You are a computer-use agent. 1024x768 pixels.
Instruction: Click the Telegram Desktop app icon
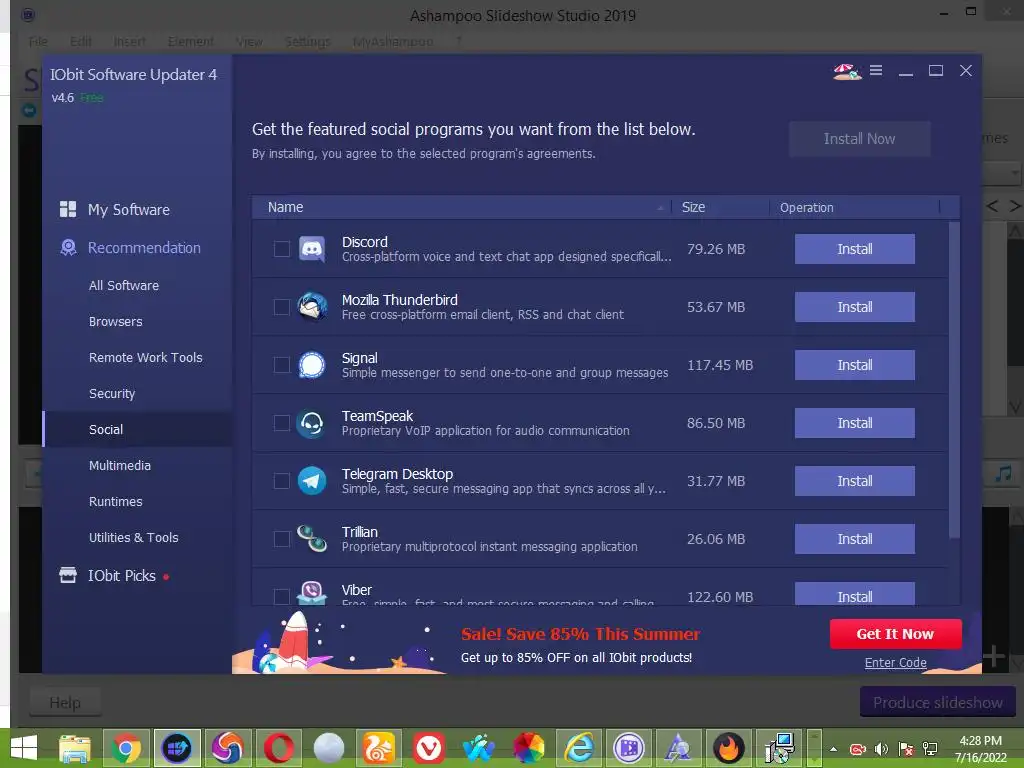[312, 481]
